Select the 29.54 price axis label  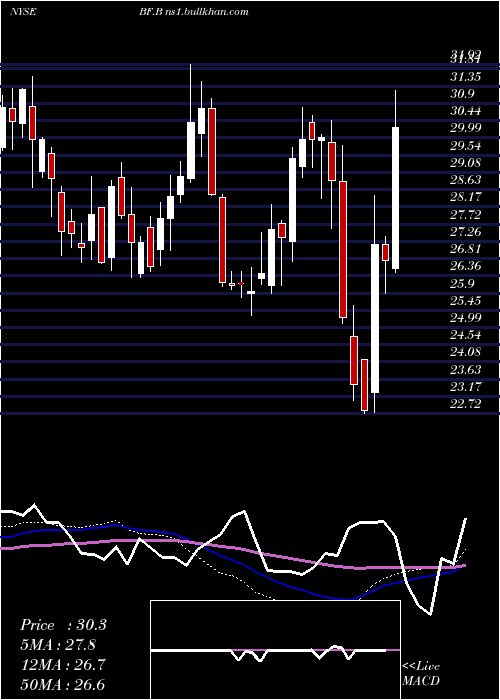[x=466, y=146]
